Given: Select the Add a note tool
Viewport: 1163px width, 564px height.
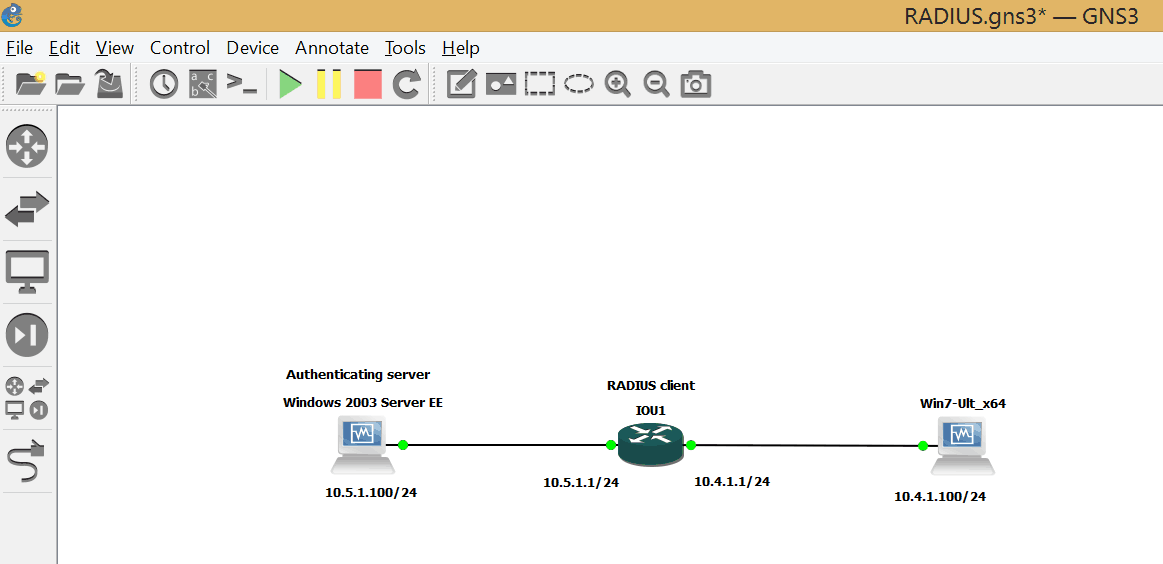Looking at the screenshot, I should pyautogui.click(x=461, y=84).
